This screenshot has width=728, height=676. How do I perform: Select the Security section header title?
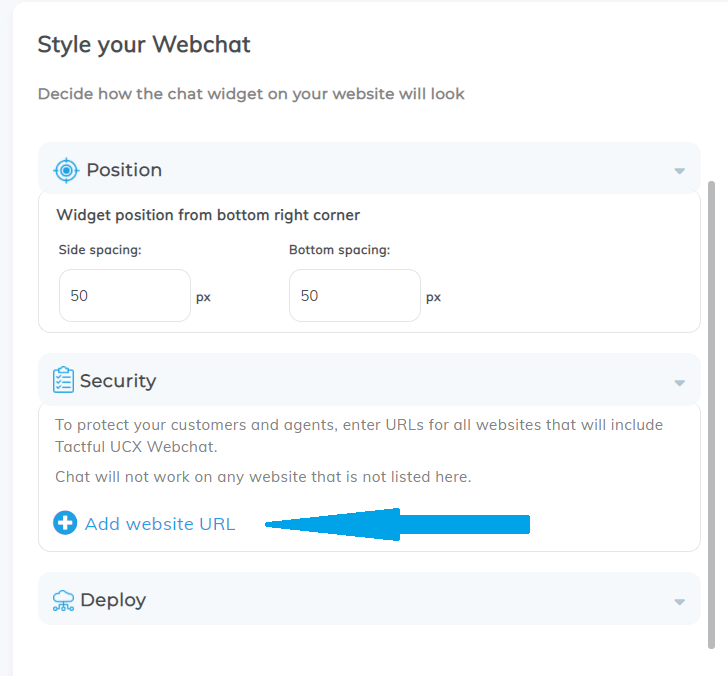(x=118, y=381)
